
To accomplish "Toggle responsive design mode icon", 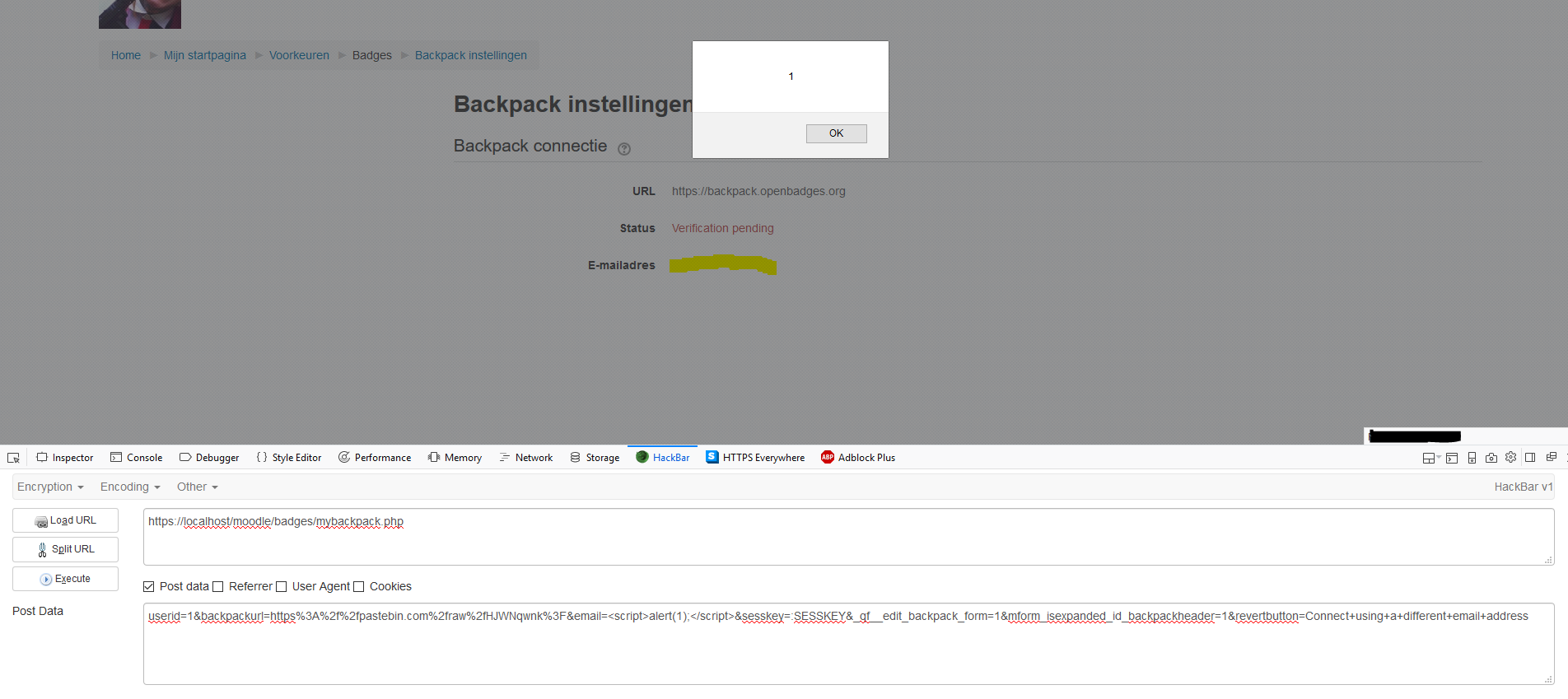I will click(x=1472, y=458).
